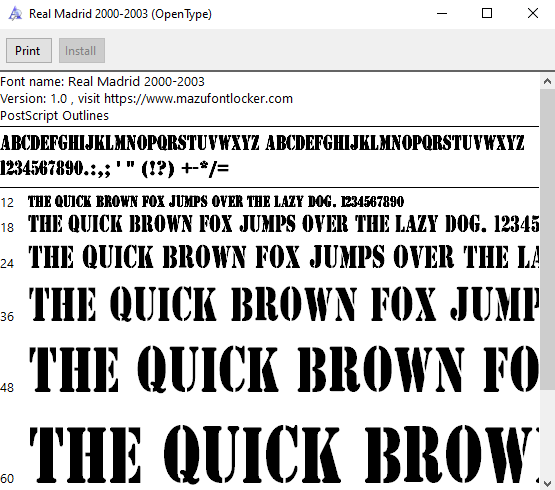Click the vertical scrollbar thumb
The width and height of the screenshot is (555, 490).
click(x=547, y=239)
